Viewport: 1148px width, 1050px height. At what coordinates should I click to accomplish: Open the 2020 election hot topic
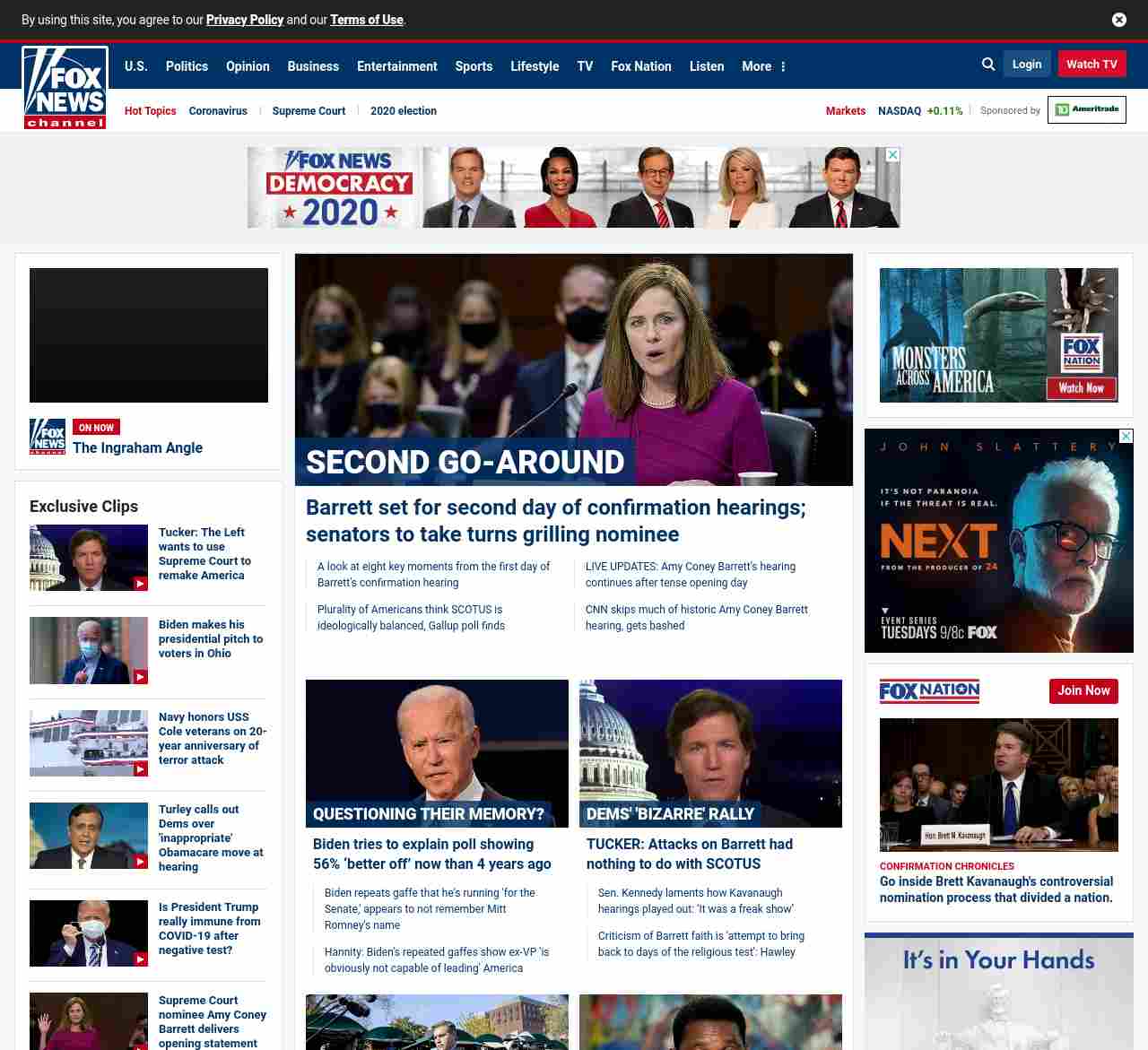click(403, 111)
